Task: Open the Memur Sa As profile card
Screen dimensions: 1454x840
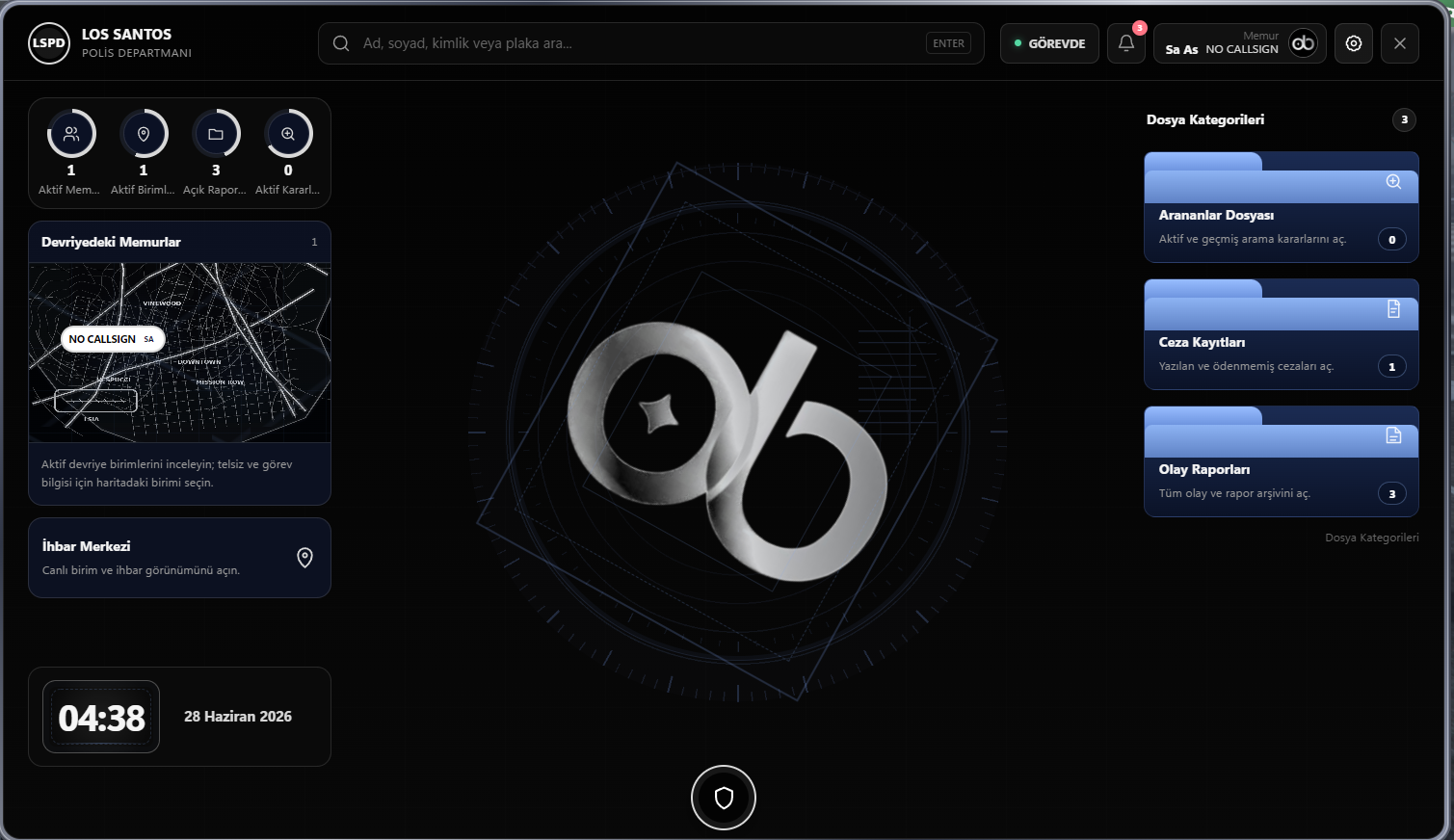Action: click(x=1240, y=43)
